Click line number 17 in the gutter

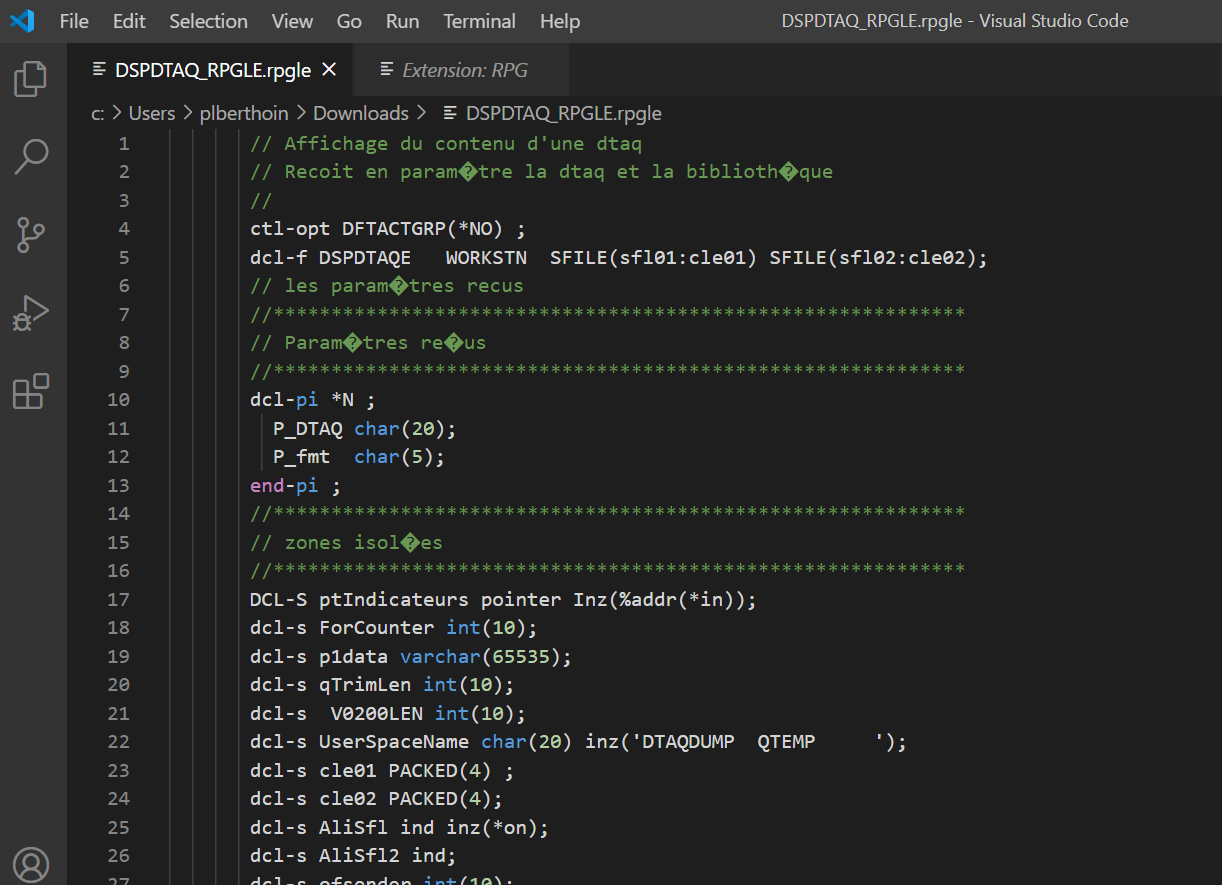coord(118,600)
